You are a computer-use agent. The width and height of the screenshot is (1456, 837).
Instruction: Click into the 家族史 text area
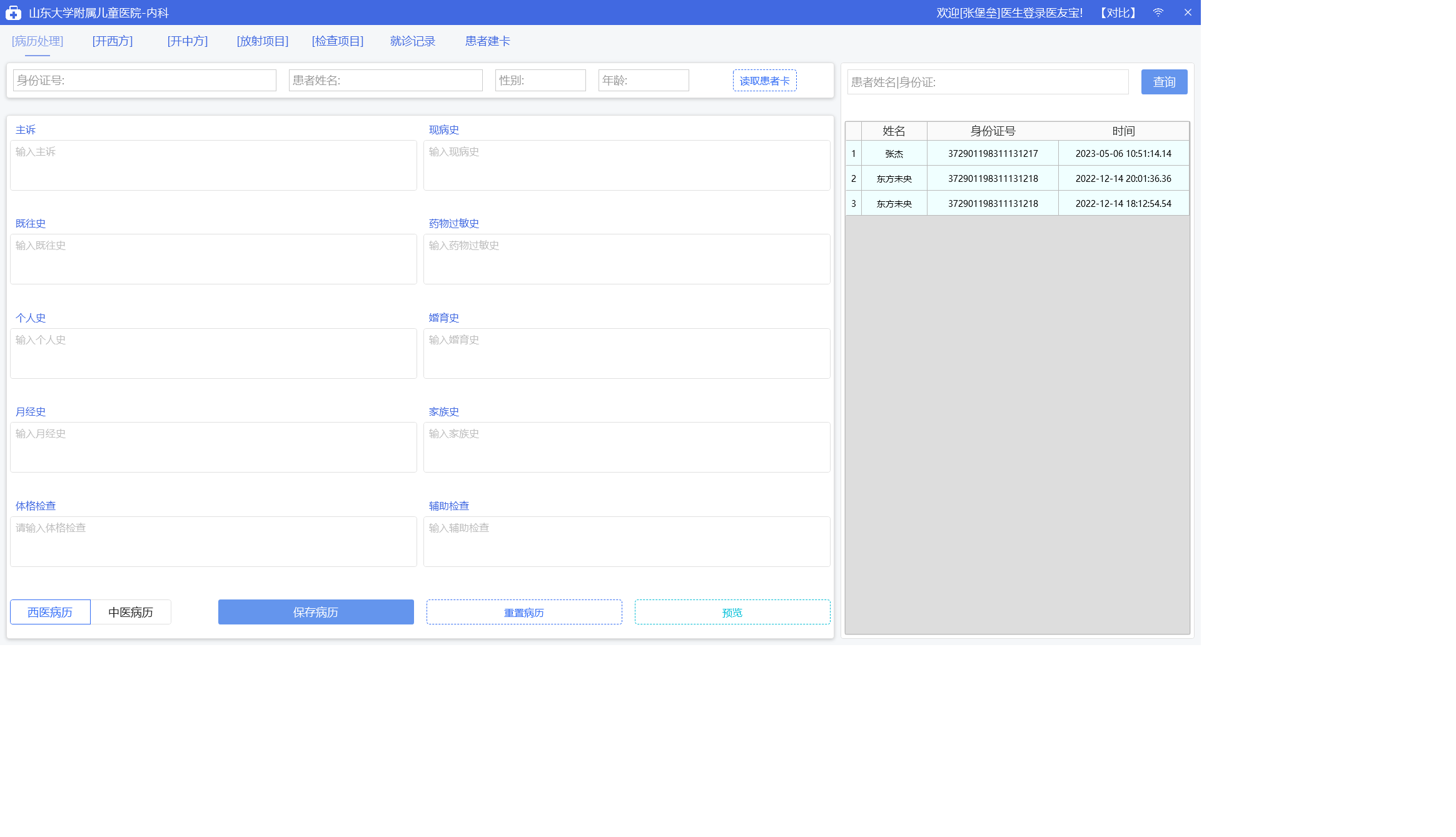[627, 448]
